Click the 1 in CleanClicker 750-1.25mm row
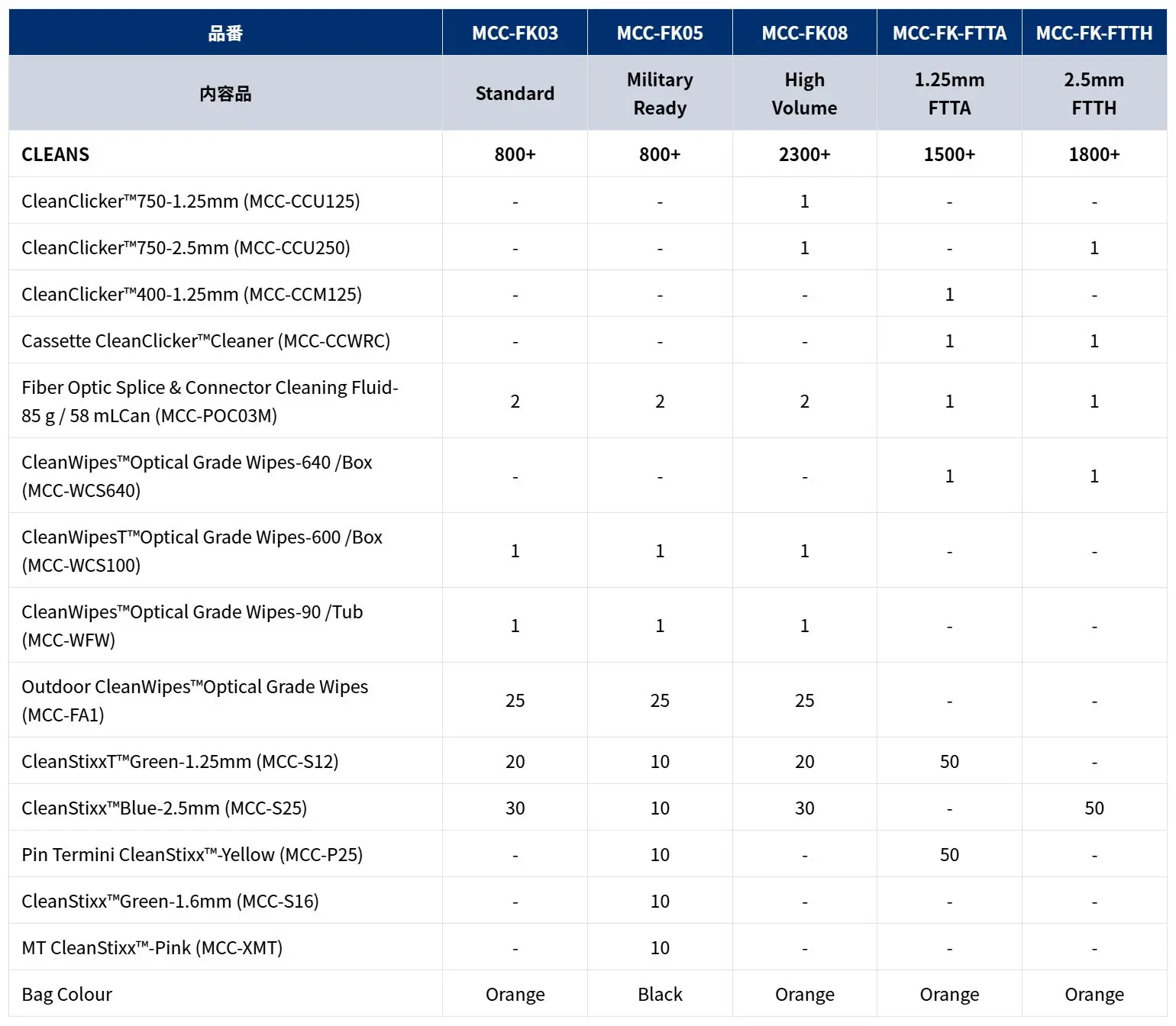1176x1026 pixels. (804, 201)
